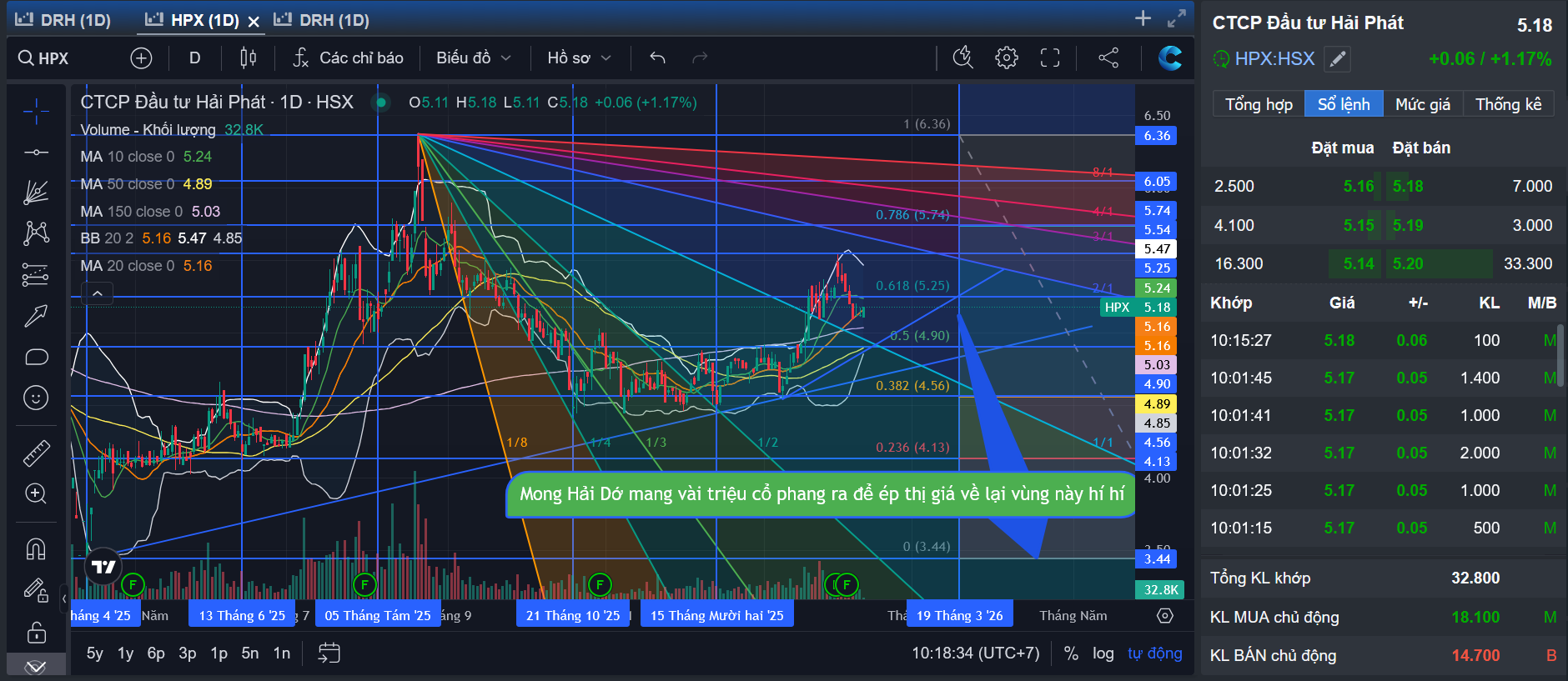Toggle log scale button
Image resolution: width=1568 pixels, height=681 pixels.
click(x=1103, y=653)
